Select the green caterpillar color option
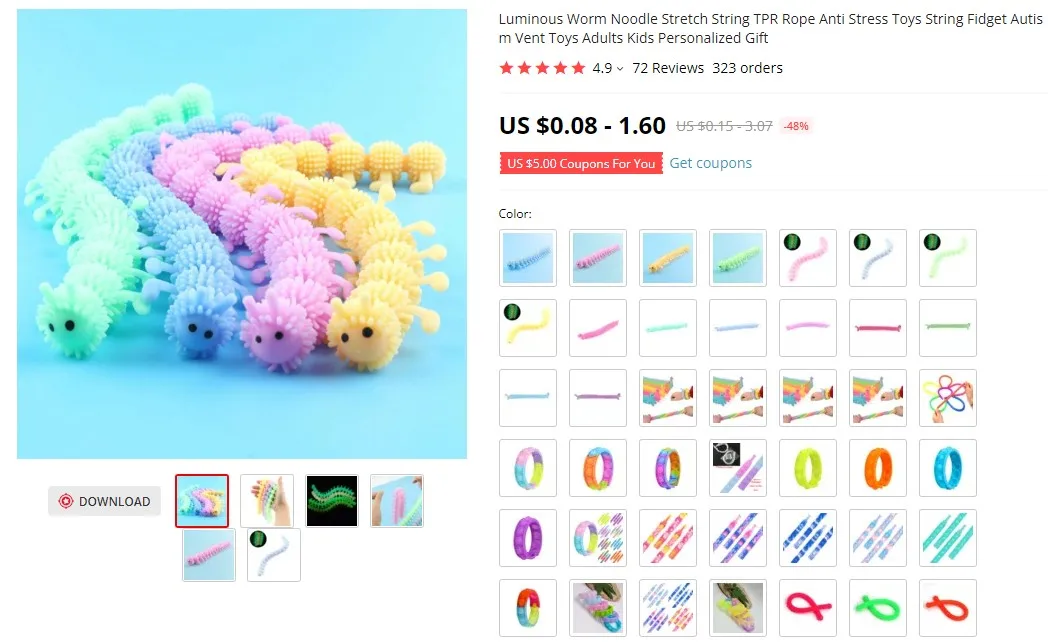Viewport: 1048px width, 642px height. 738,258
